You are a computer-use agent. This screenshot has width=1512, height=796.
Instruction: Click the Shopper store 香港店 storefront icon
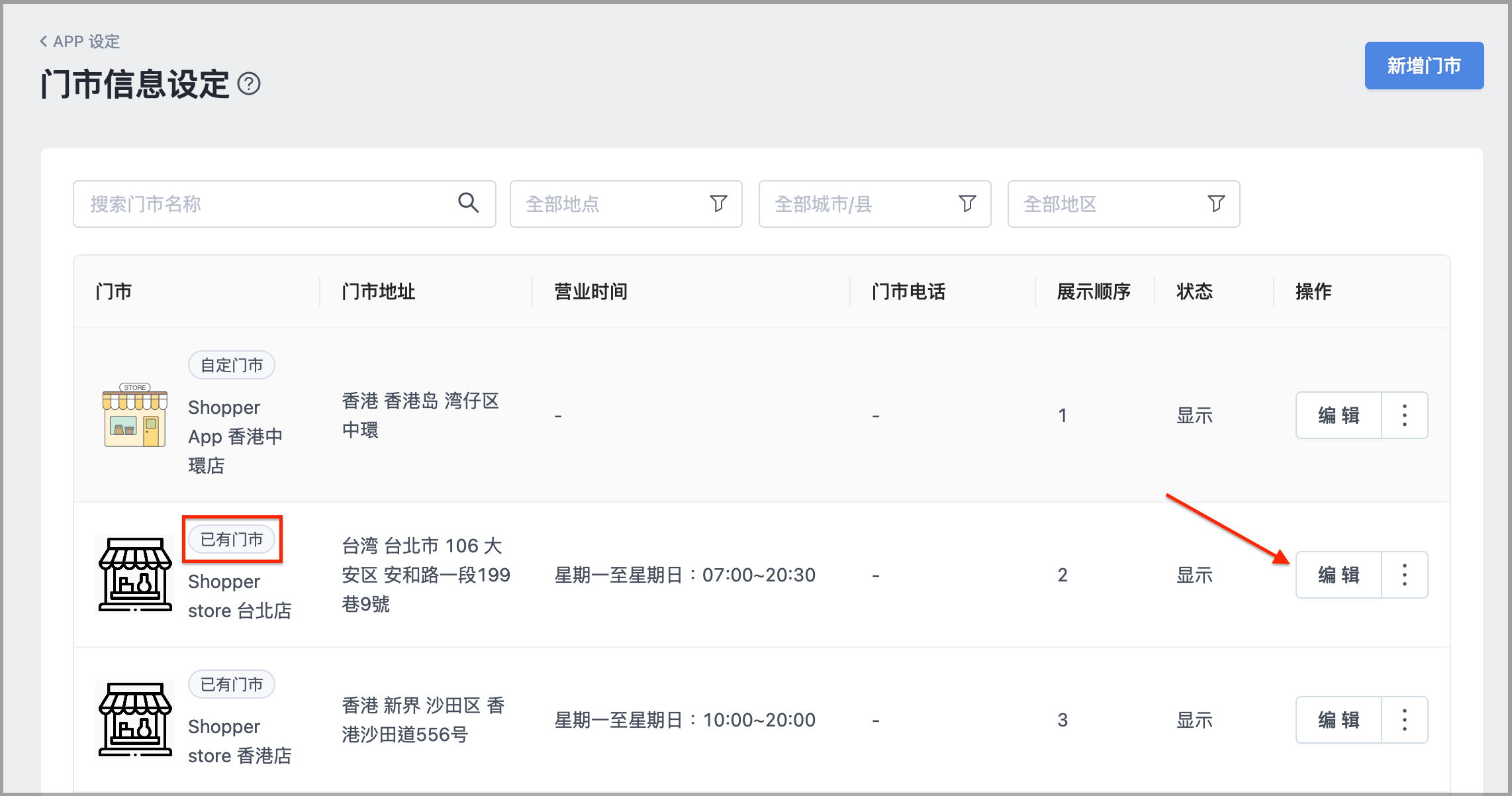tap(135, 719)
